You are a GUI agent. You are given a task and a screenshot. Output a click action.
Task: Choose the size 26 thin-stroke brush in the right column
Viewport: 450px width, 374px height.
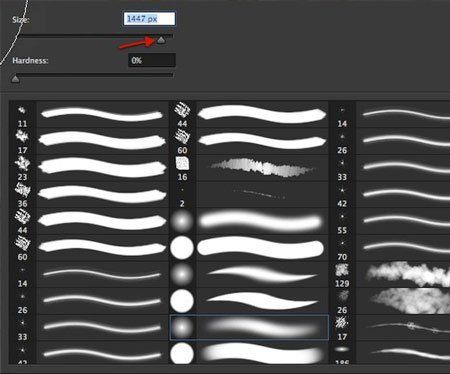[390, 141]
